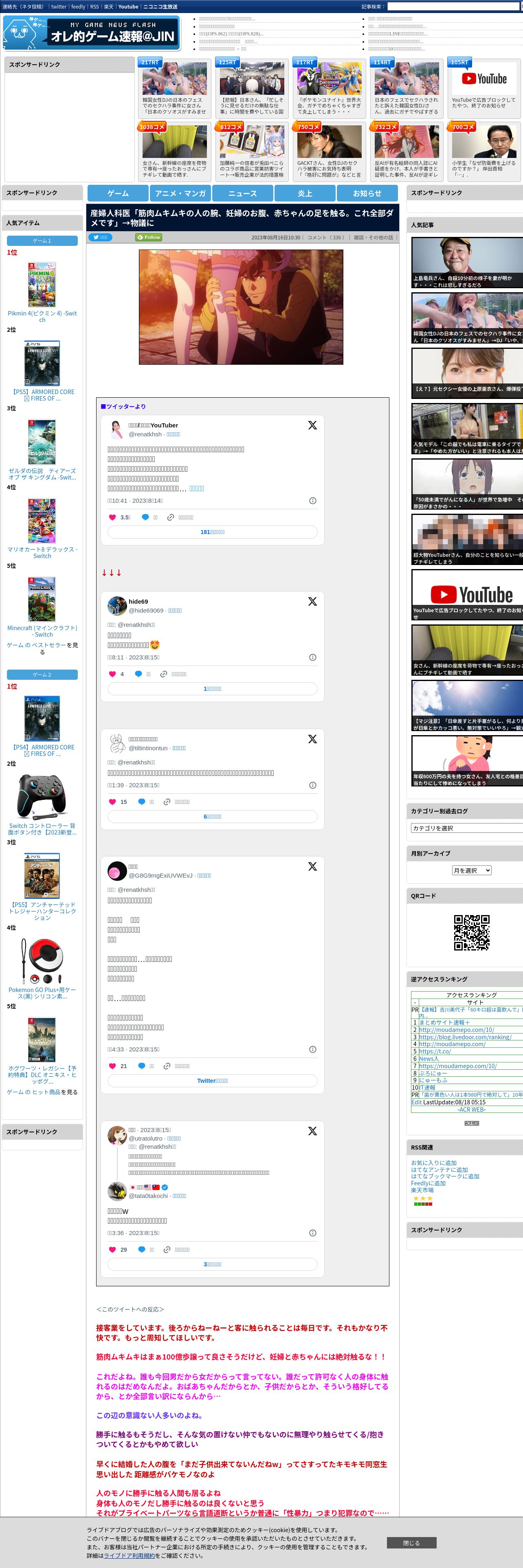Image resolution: width=523 pixels, height=1568 pixels.
Task: Like the @renatkhsh tweet with the heart
Action: pos(112,517)
